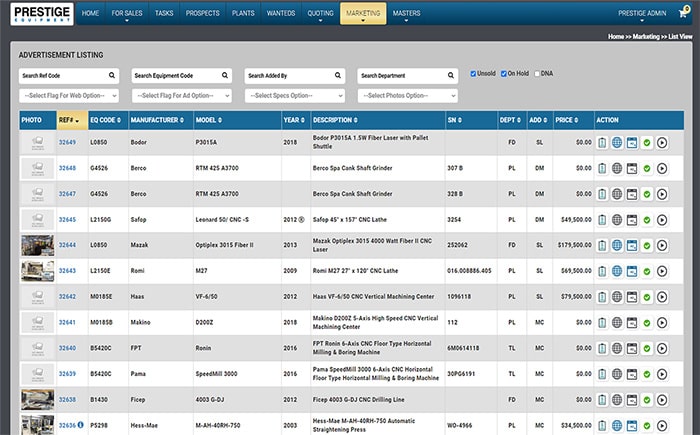Open photo thumbnail for Romi ref 32643
The width and height of the screenshot is (700, 435).
point(38,271)
